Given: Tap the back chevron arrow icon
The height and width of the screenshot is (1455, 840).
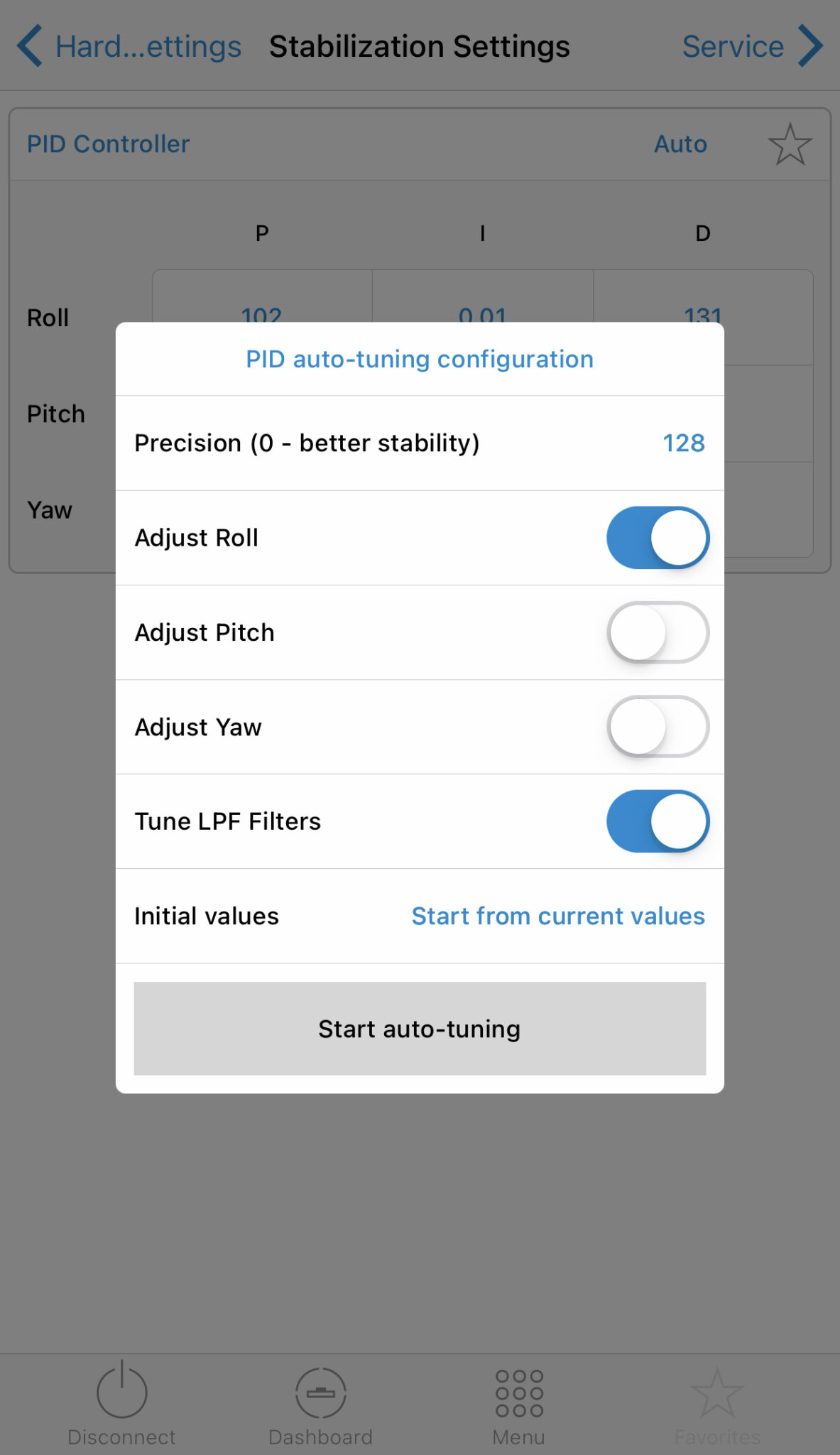Looking at the screenshot, I should point(30,46).
